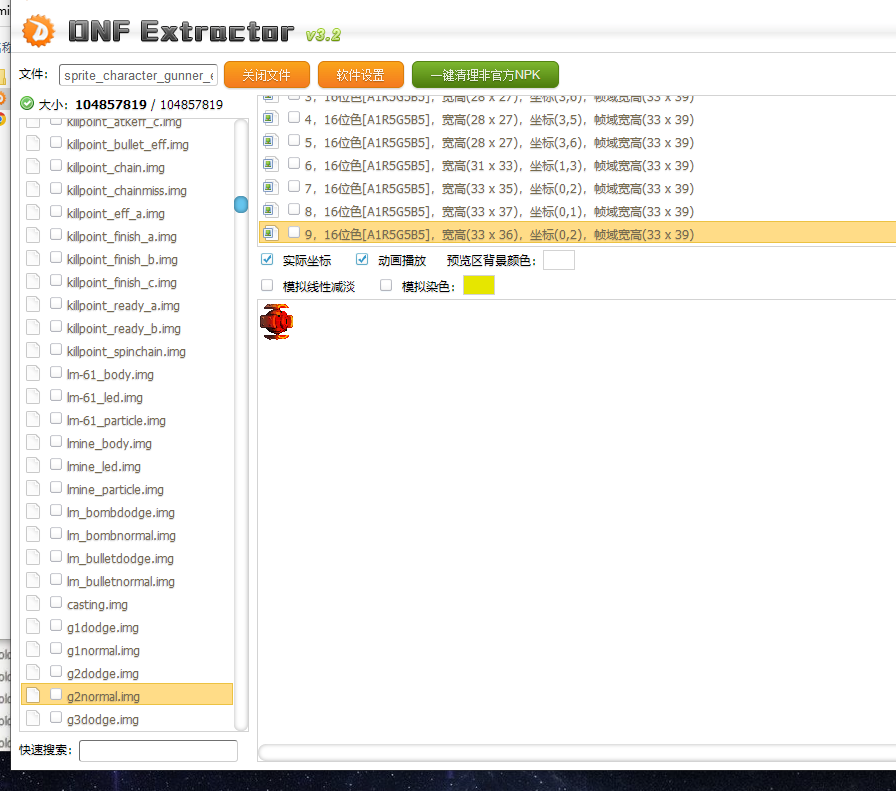The width and height of the screenshot is (896, 791).
Task: Click the 关闭文件 button
Action: pyautogui.click(x=266, y=75)
